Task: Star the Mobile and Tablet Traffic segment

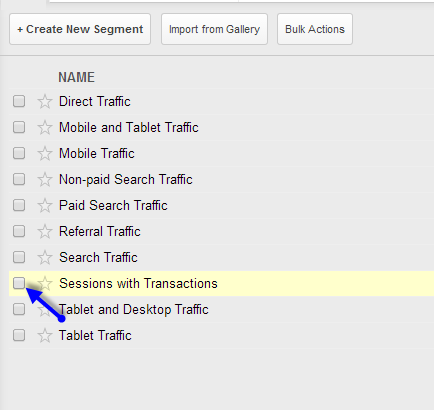Action: click(45, 128)
